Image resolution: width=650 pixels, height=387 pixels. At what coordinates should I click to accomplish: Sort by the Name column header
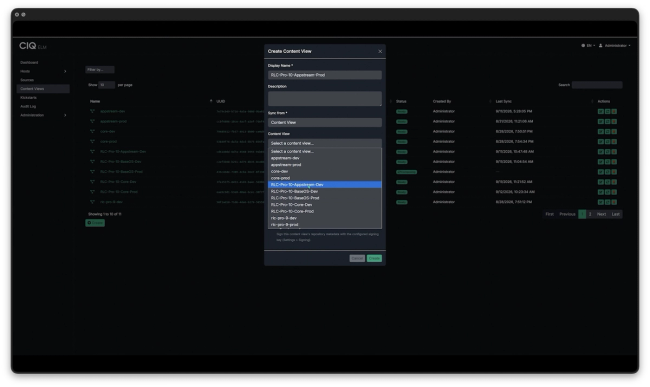point(95,102)
